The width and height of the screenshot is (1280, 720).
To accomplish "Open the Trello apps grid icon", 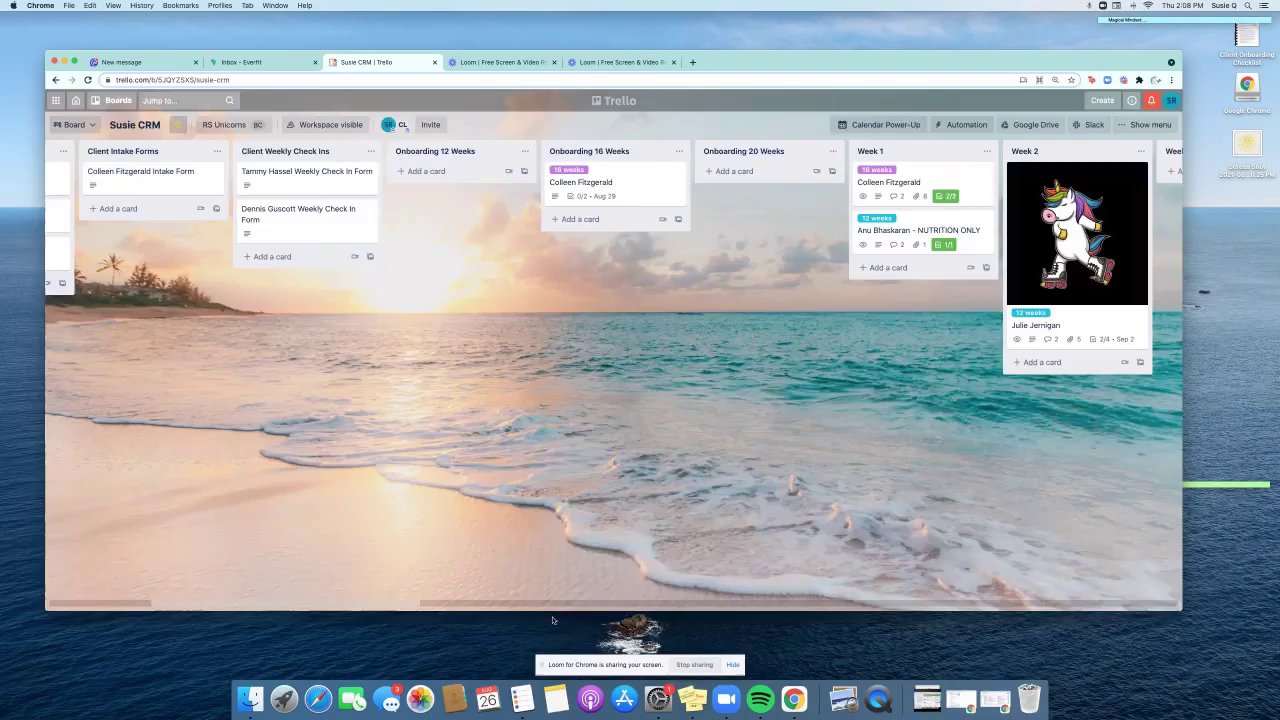I will point(56,100).
